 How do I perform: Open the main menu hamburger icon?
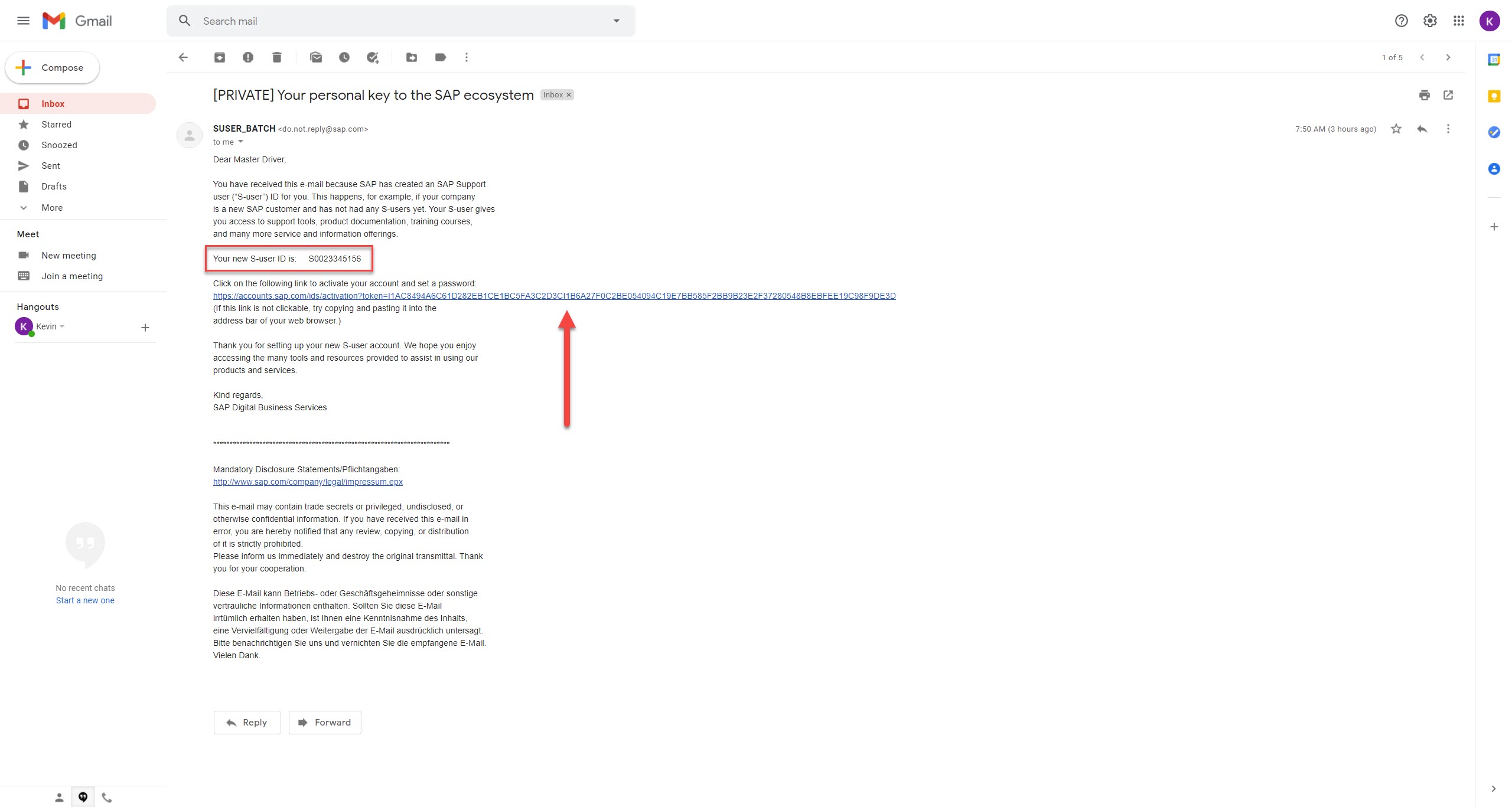tap(24, 21)
